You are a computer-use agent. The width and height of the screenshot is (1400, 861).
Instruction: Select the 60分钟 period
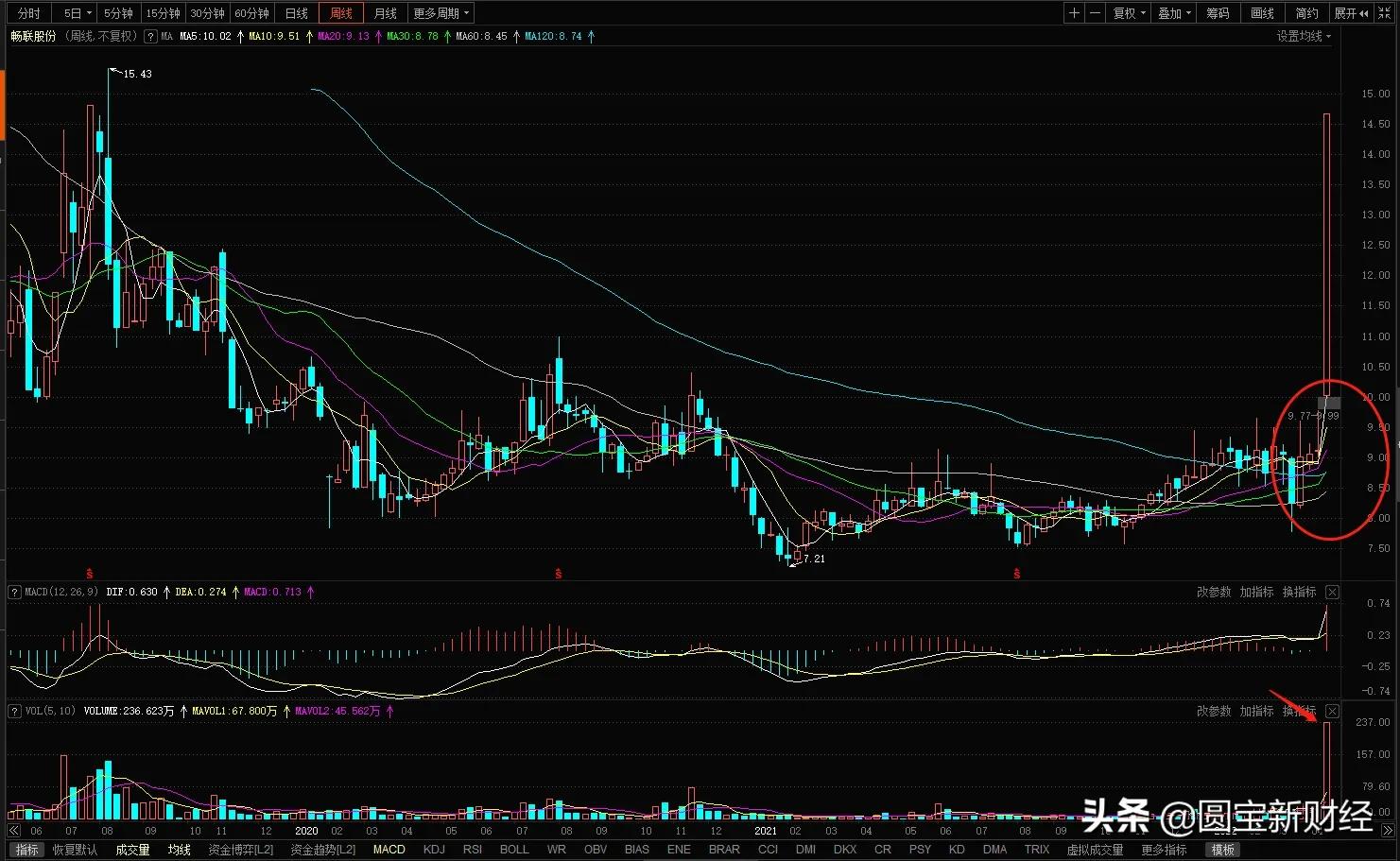tap(252, 13)
